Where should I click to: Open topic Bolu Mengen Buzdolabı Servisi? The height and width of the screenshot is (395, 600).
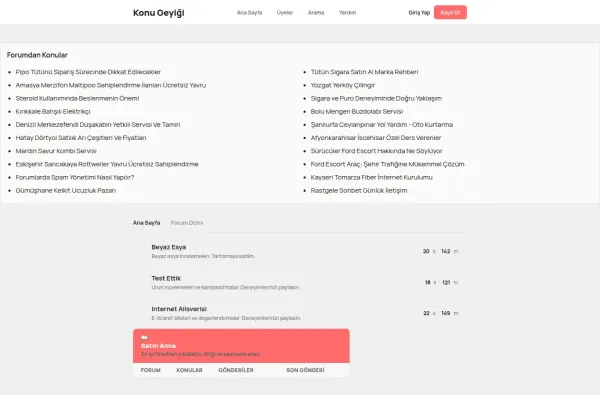pyautogui.click(x=357, y=111)
